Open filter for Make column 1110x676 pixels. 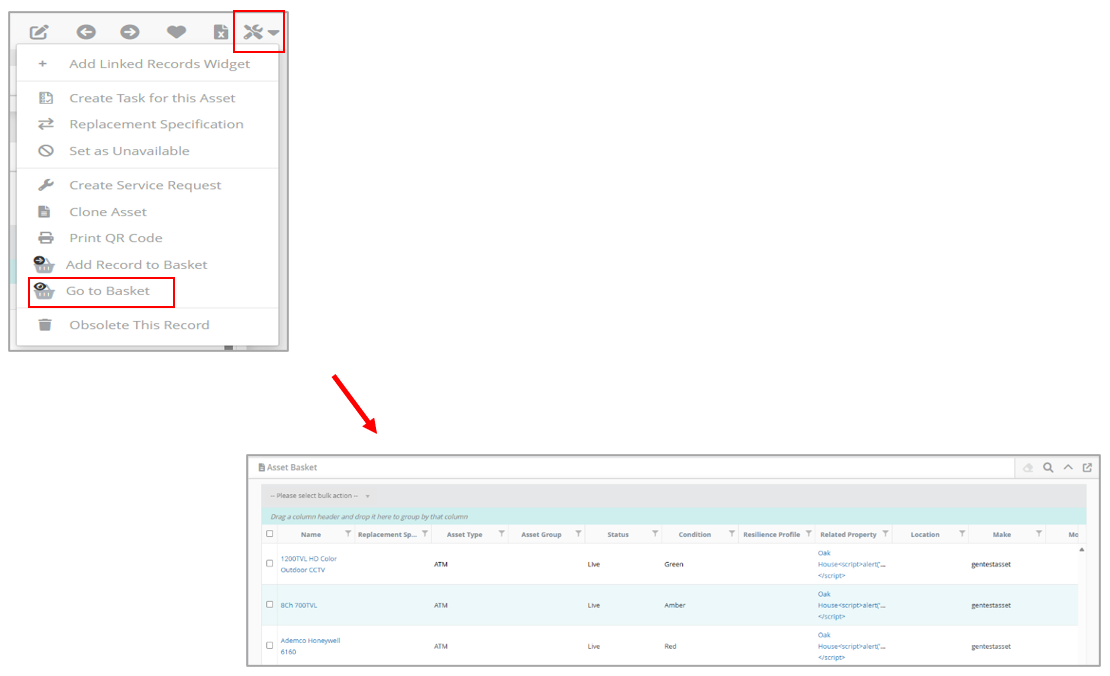click(x=1039, y=534)
